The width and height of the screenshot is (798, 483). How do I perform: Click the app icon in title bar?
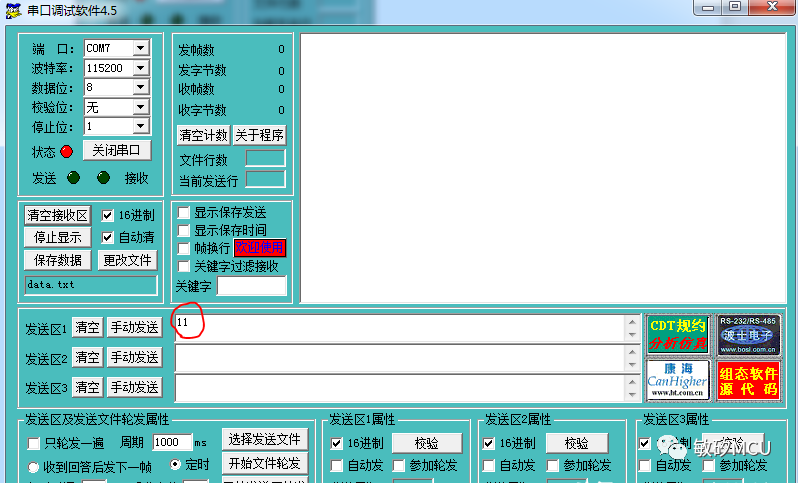12,9
